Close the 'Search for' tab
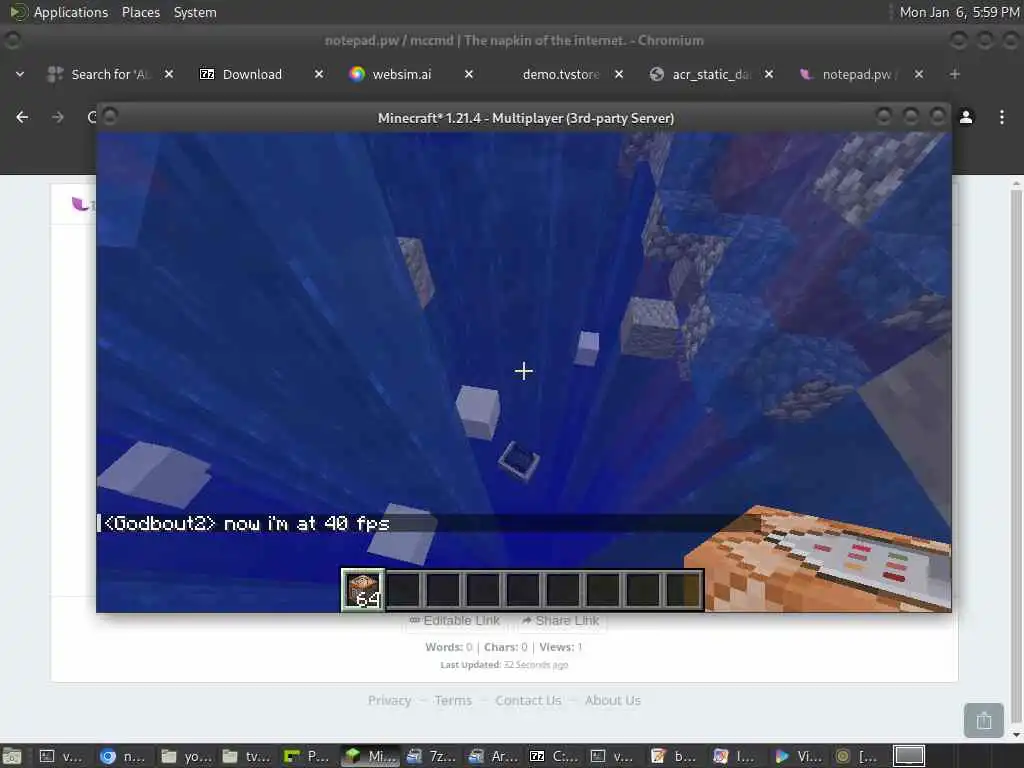This screenshot has width=1024, height=768. pos(169,74)
